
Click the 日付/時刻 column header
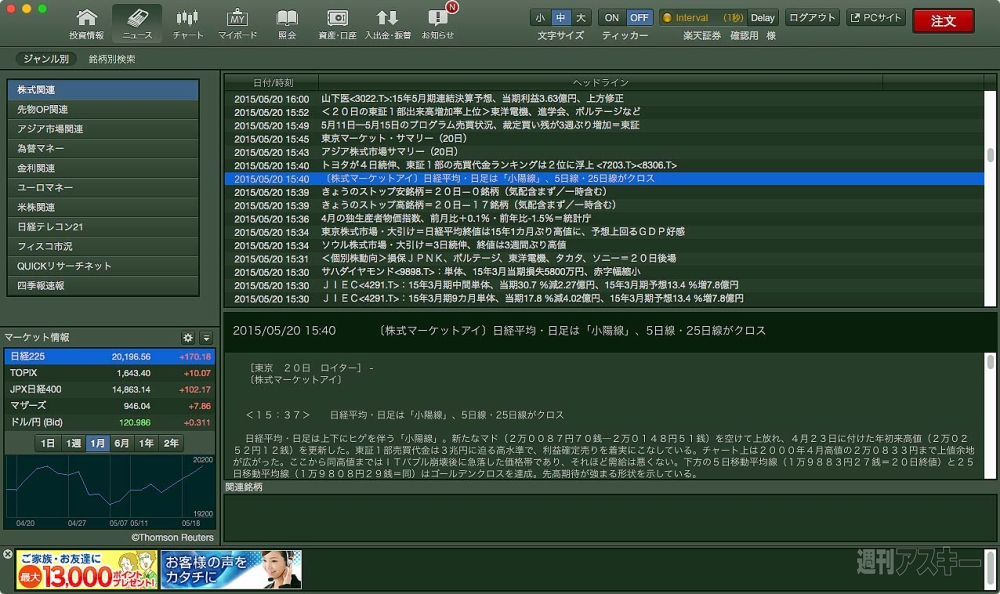(272, 82)
